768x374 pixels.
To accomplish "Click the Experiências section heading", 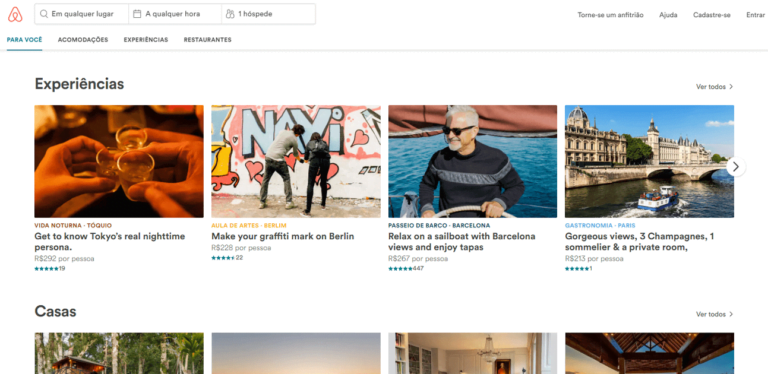I will (x=79, y=84).
